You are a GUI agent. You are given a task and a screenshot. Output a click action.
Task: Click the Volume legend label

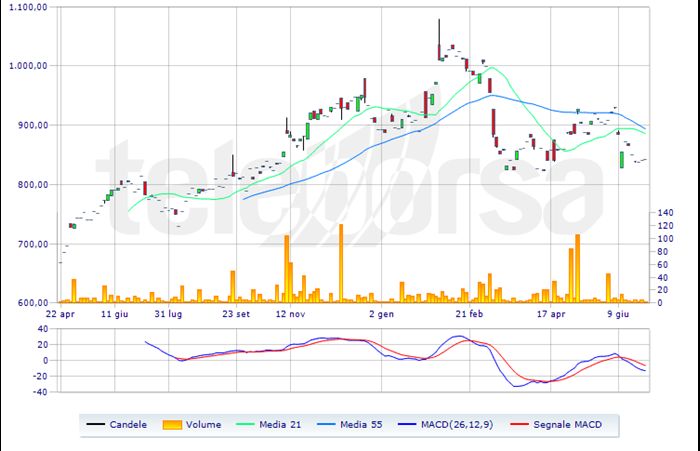point(203,425)
